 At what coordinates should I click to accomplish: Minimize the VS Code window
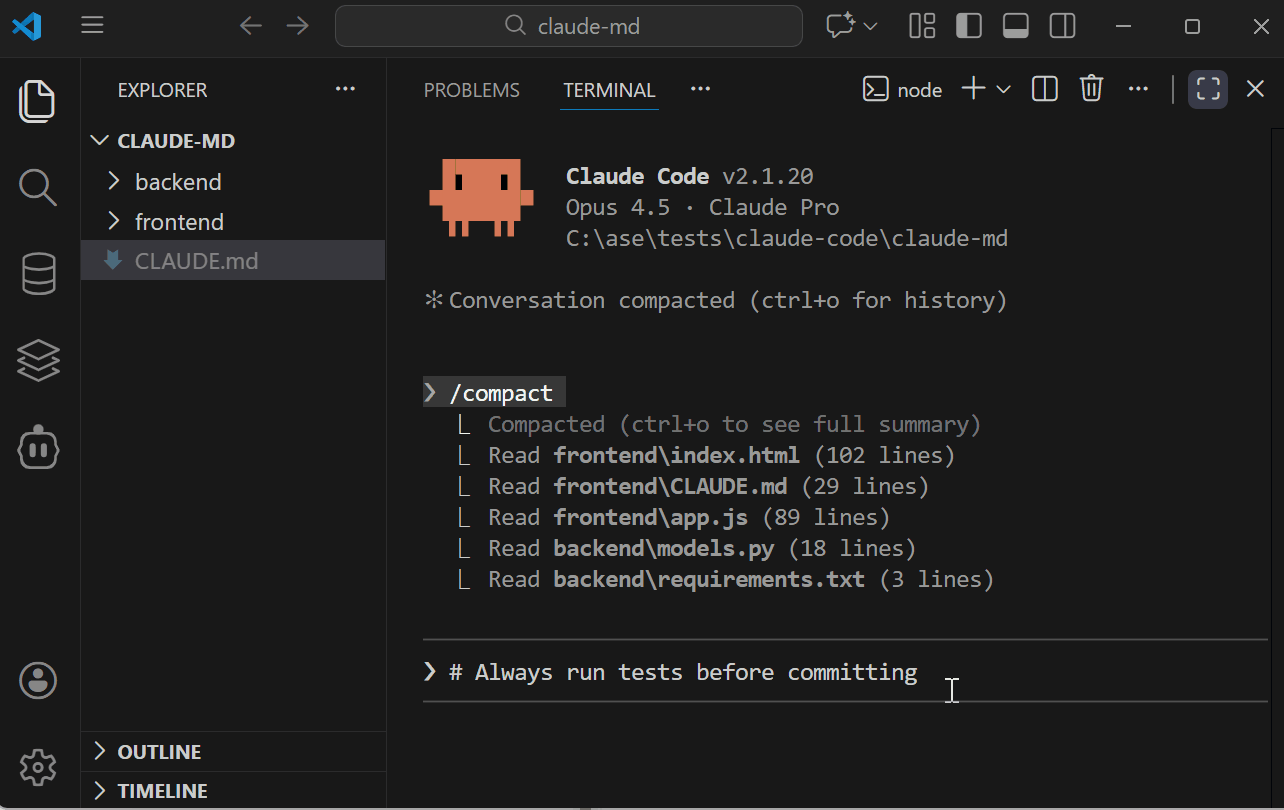(1126, 26)
